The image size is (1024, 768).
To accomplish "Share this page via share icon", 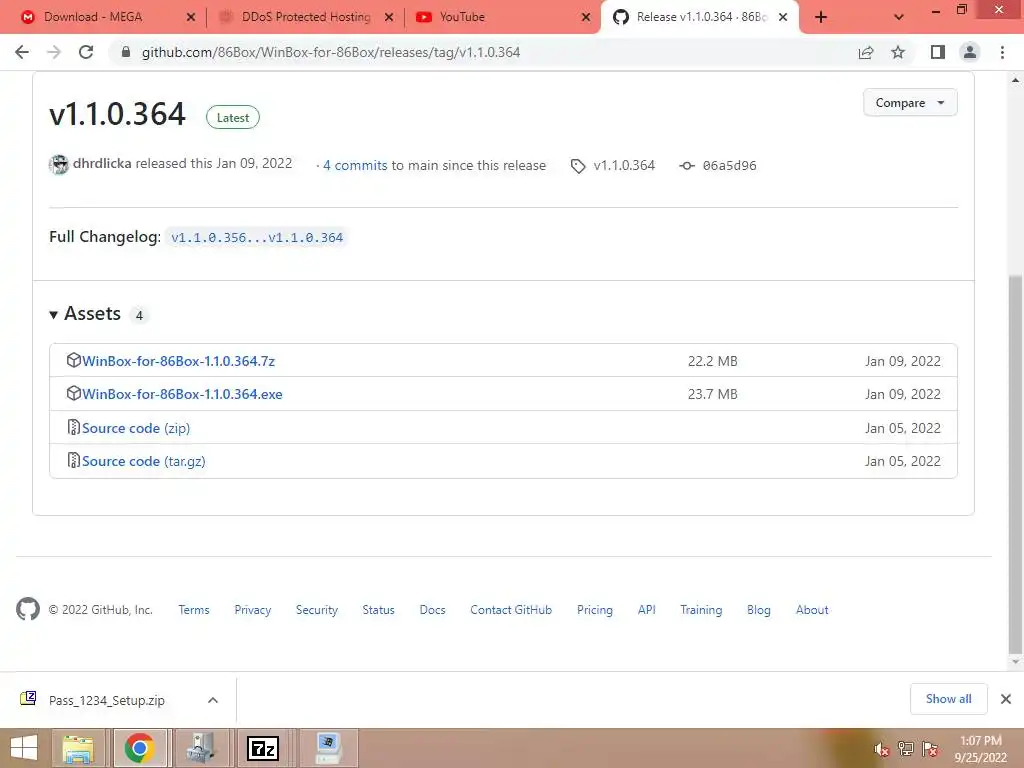I will pyautogui.click(x=866, y=52).
